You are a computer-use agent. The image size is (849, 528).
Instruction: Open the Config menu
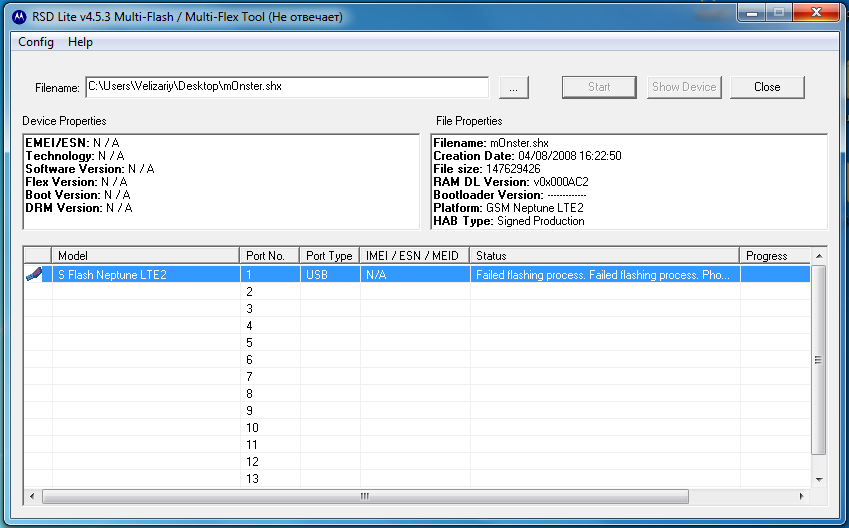36,42
